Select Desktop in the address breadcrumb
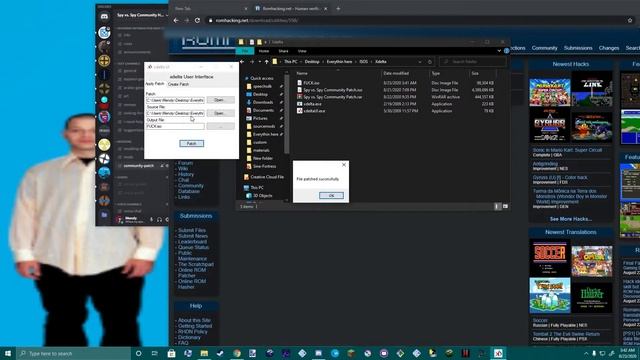The width and height of the screenshot is (640, 360). coord(312,62)
